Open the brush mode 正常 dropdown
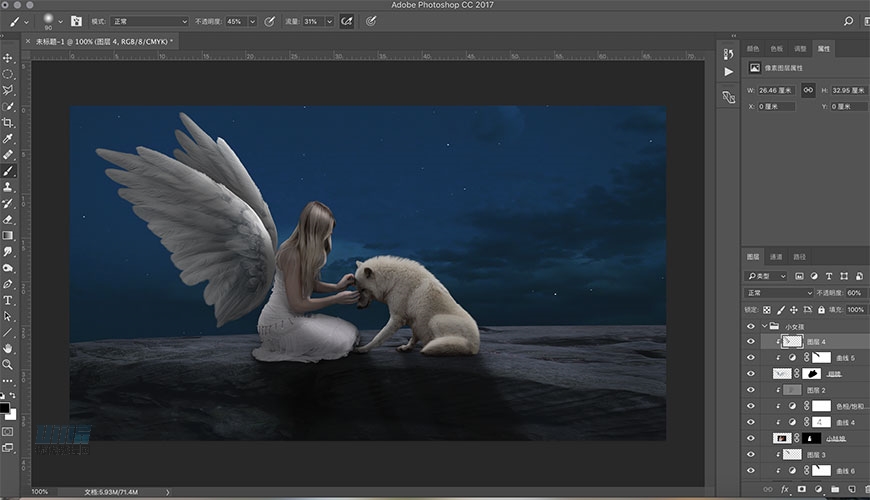 (150, 21)
